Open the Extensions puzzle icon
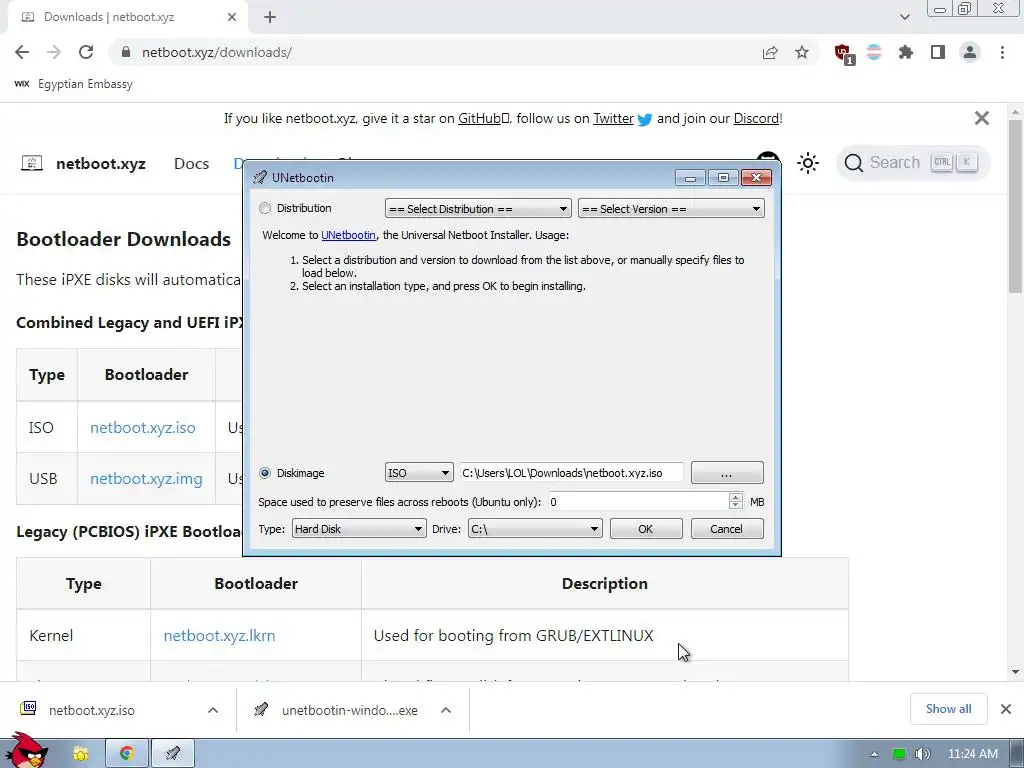This screenshot has height=768, width=1024. point(906,52)
